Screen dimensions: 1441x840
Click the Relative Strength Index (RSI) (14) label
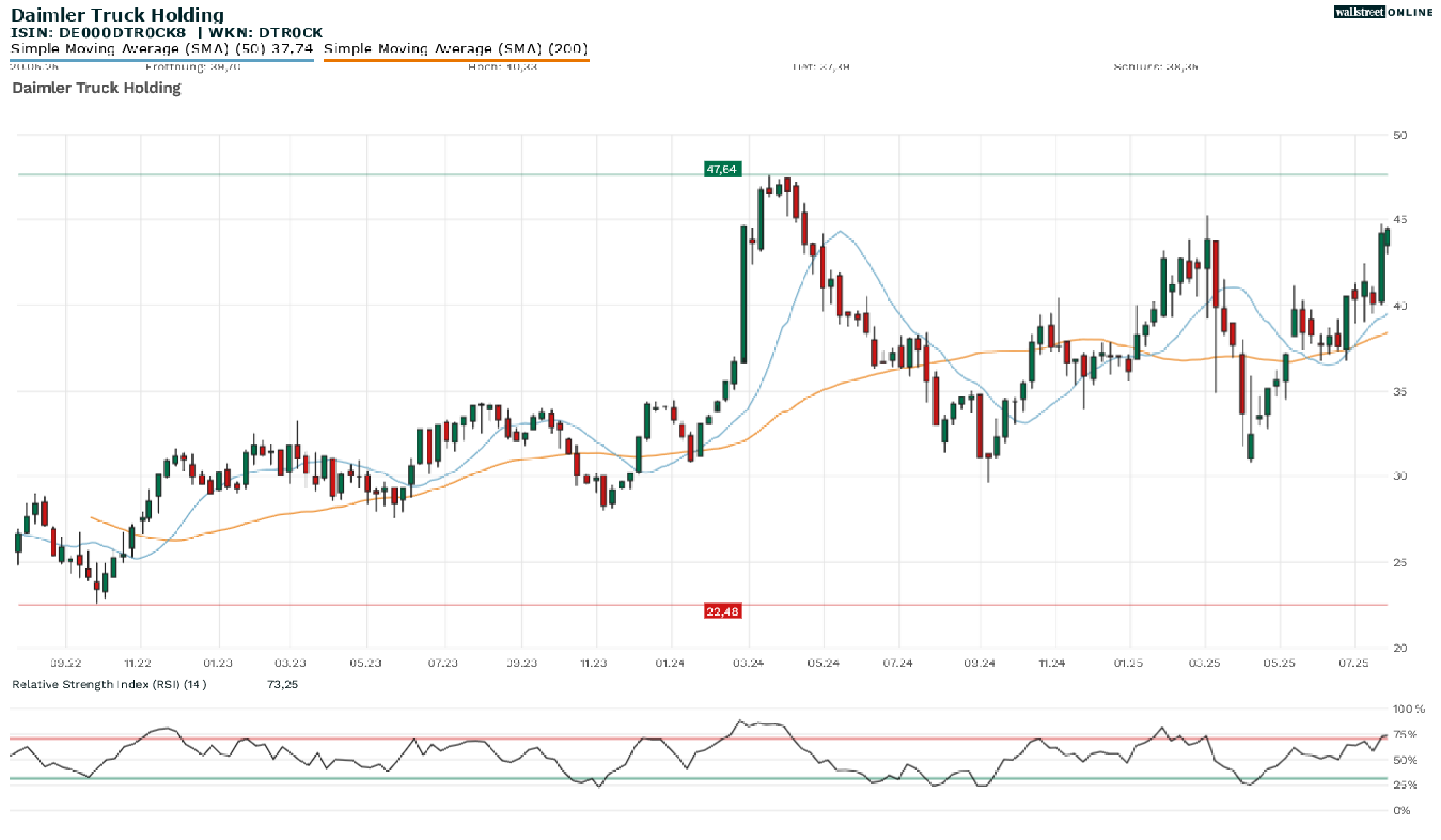click(110, 684)
